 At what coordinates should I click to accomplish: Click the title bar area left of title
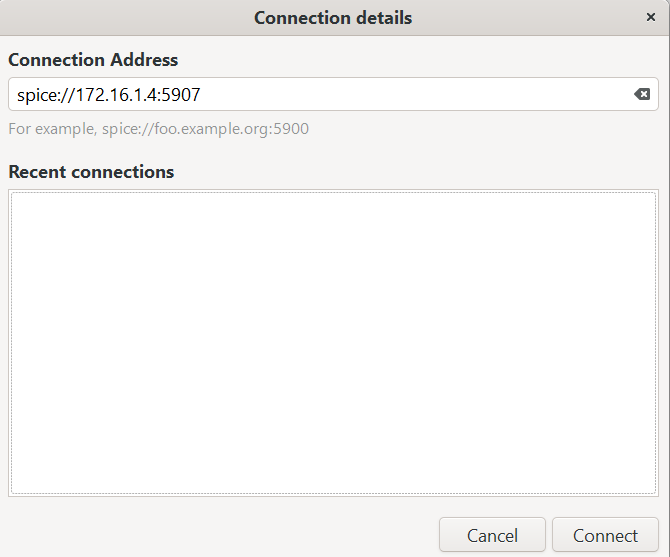click(126, 18)
